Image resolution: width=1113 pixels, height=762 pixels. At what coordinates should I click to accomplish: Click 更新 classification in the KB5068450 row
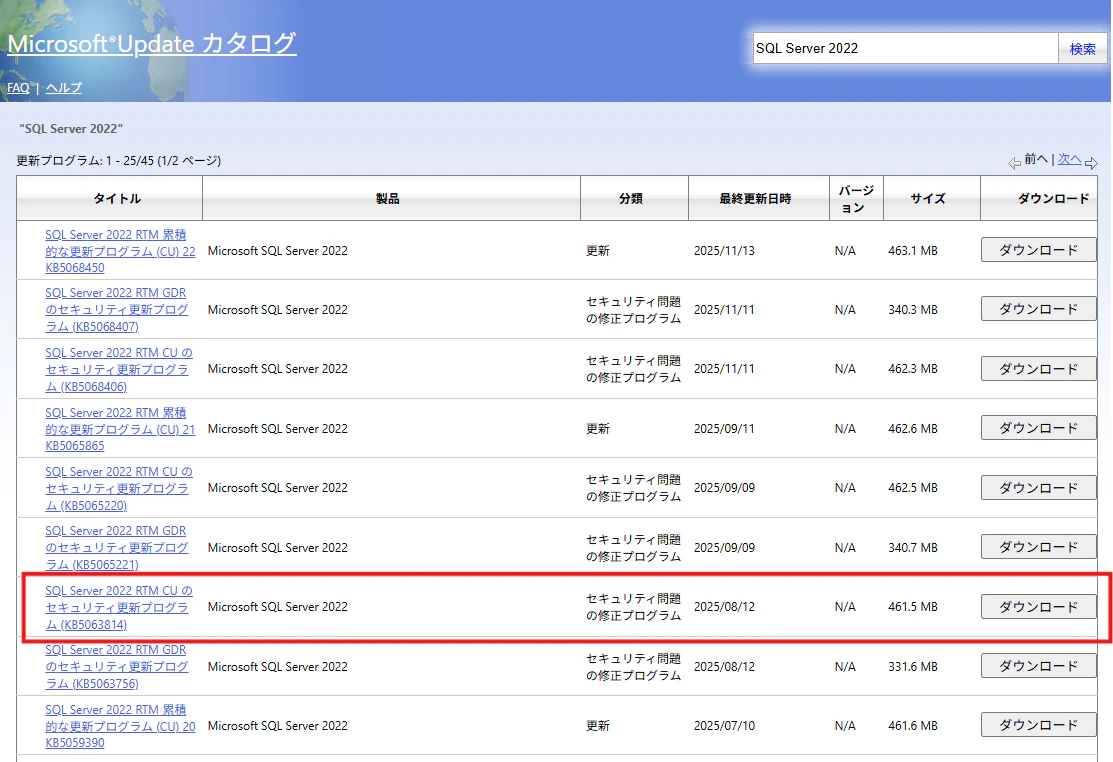pyautogui.click(x=598, y=250)
